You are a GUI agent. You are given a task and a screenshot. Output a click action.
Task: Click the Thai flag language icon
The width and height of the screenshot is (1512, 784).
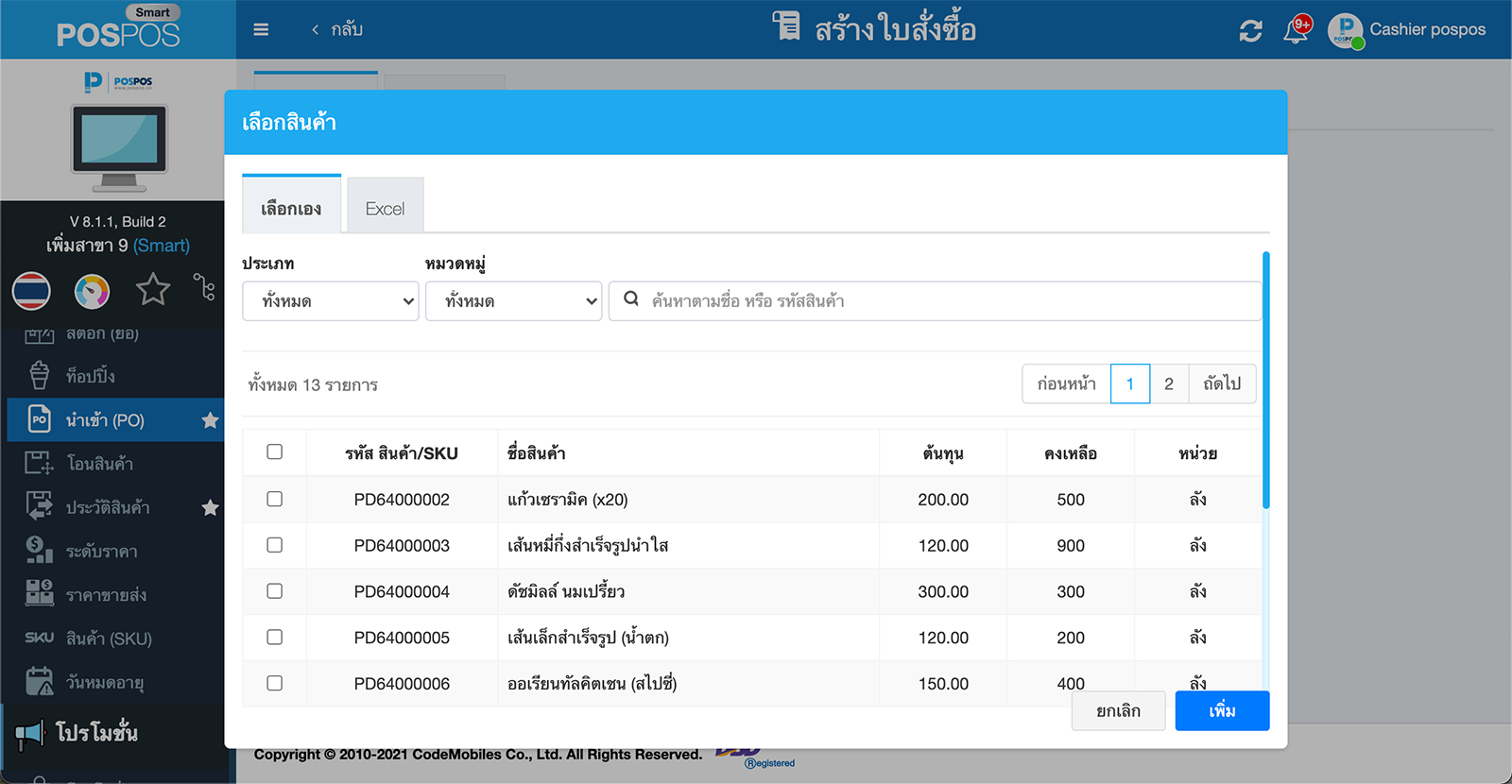31,291
